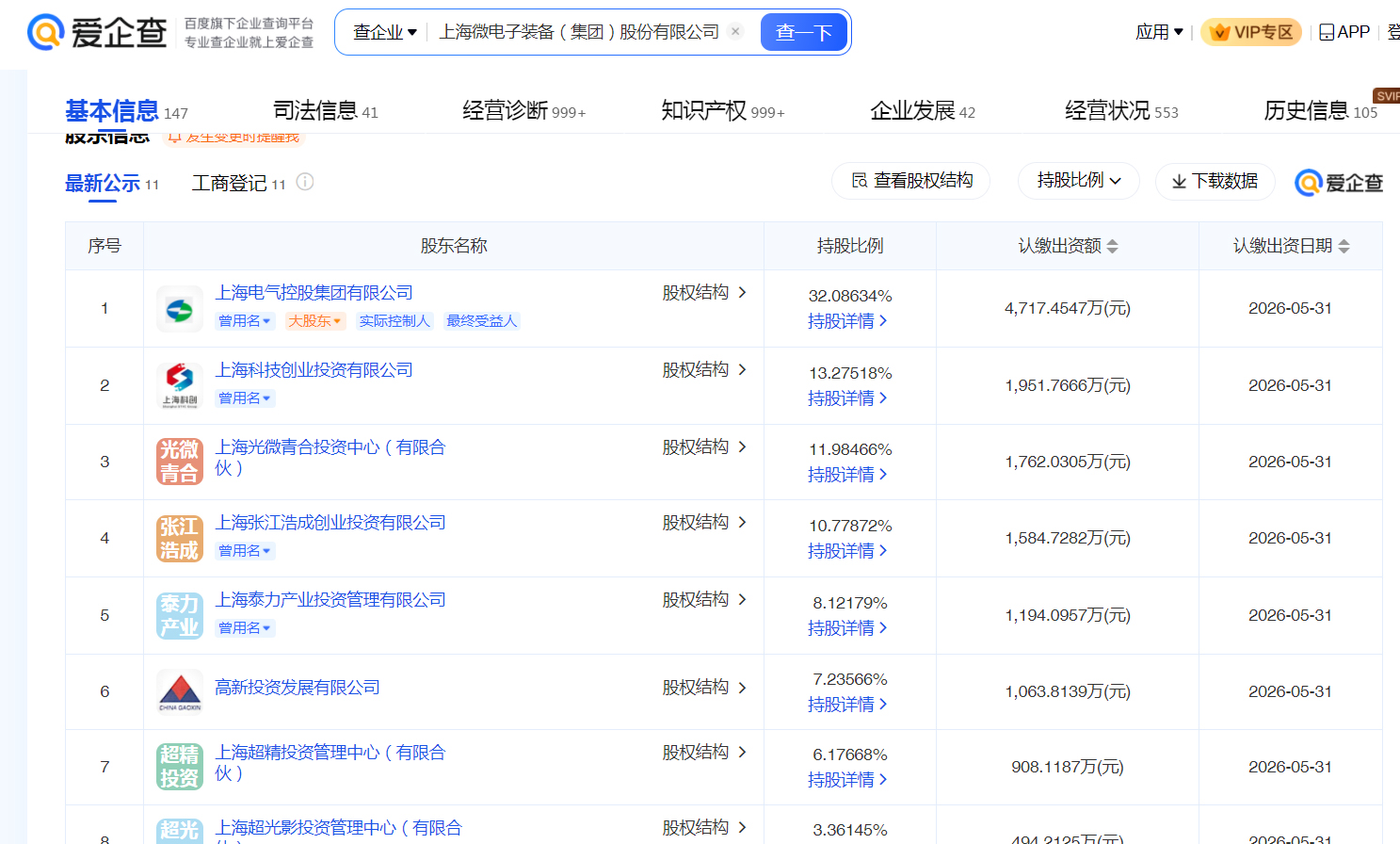This screenshot has height=844, width=1400.
Task: Open 上海泰力产业投资管理有限公司 link
Action: point(330,600)
